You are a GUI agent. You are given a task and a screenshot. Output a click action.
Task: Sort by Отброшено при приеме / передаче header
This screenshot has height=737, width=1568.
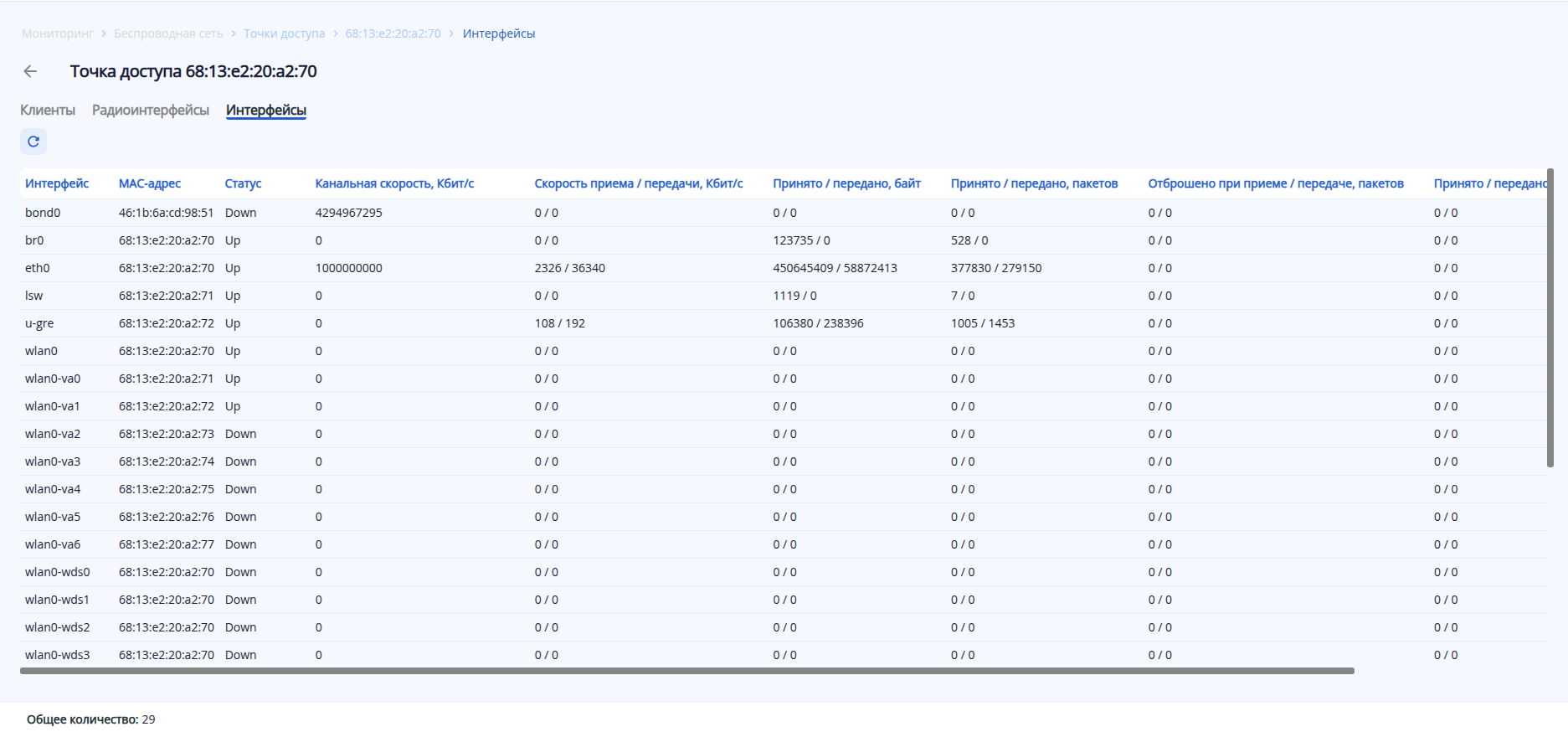1276,183
